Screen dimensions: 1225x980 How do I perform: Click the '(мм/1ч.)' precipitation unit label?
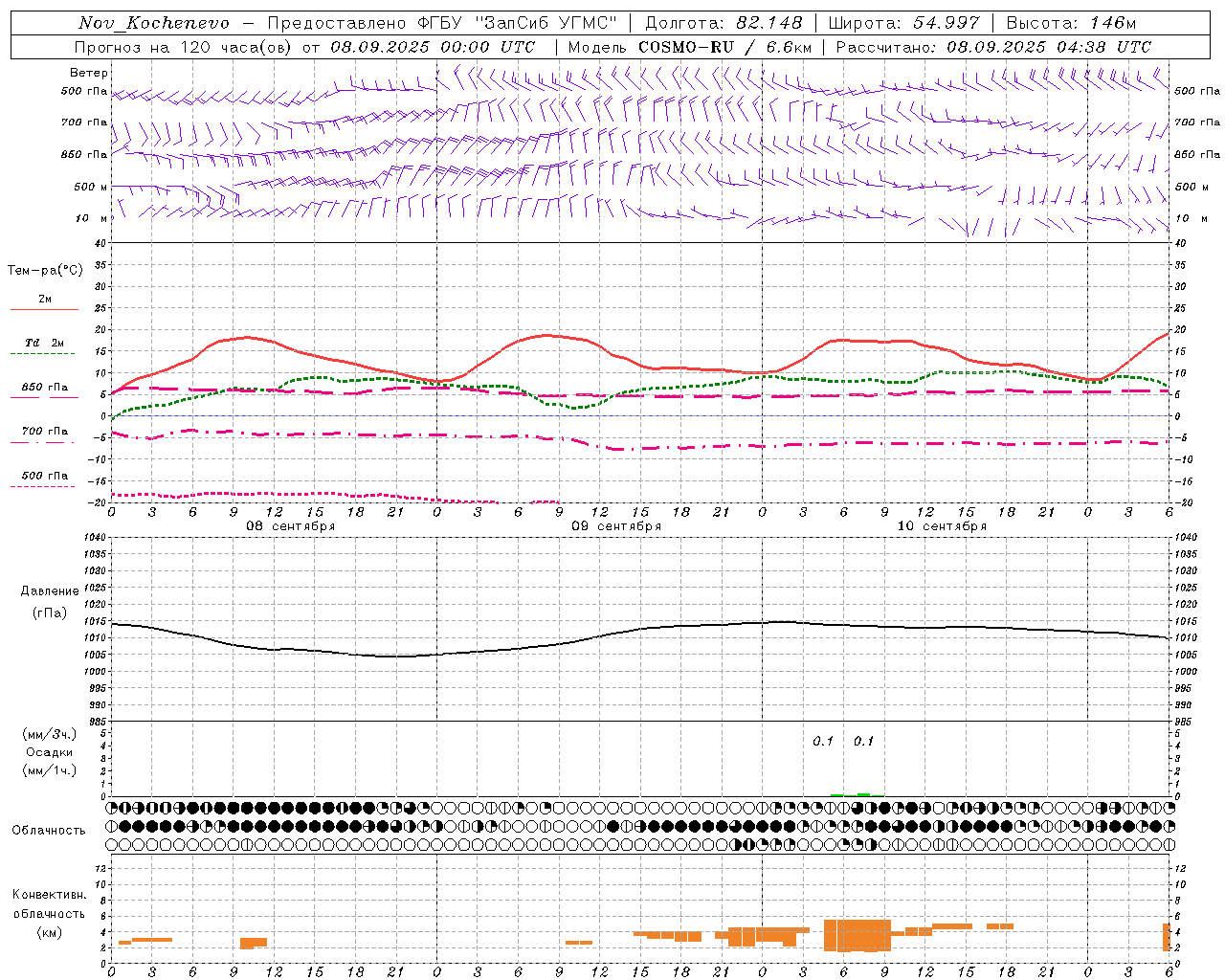[50, 770]
